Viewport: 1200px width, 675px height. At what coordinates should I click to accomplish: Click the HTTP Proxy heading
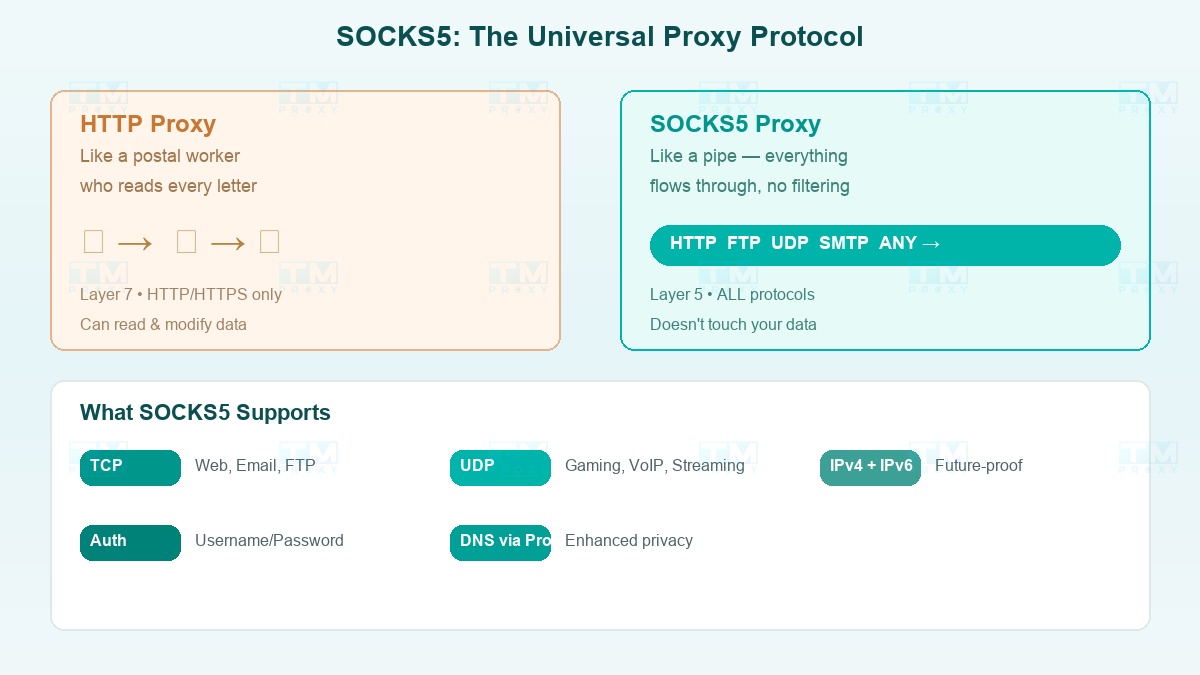pyautogui.click(x=148, y=124)
